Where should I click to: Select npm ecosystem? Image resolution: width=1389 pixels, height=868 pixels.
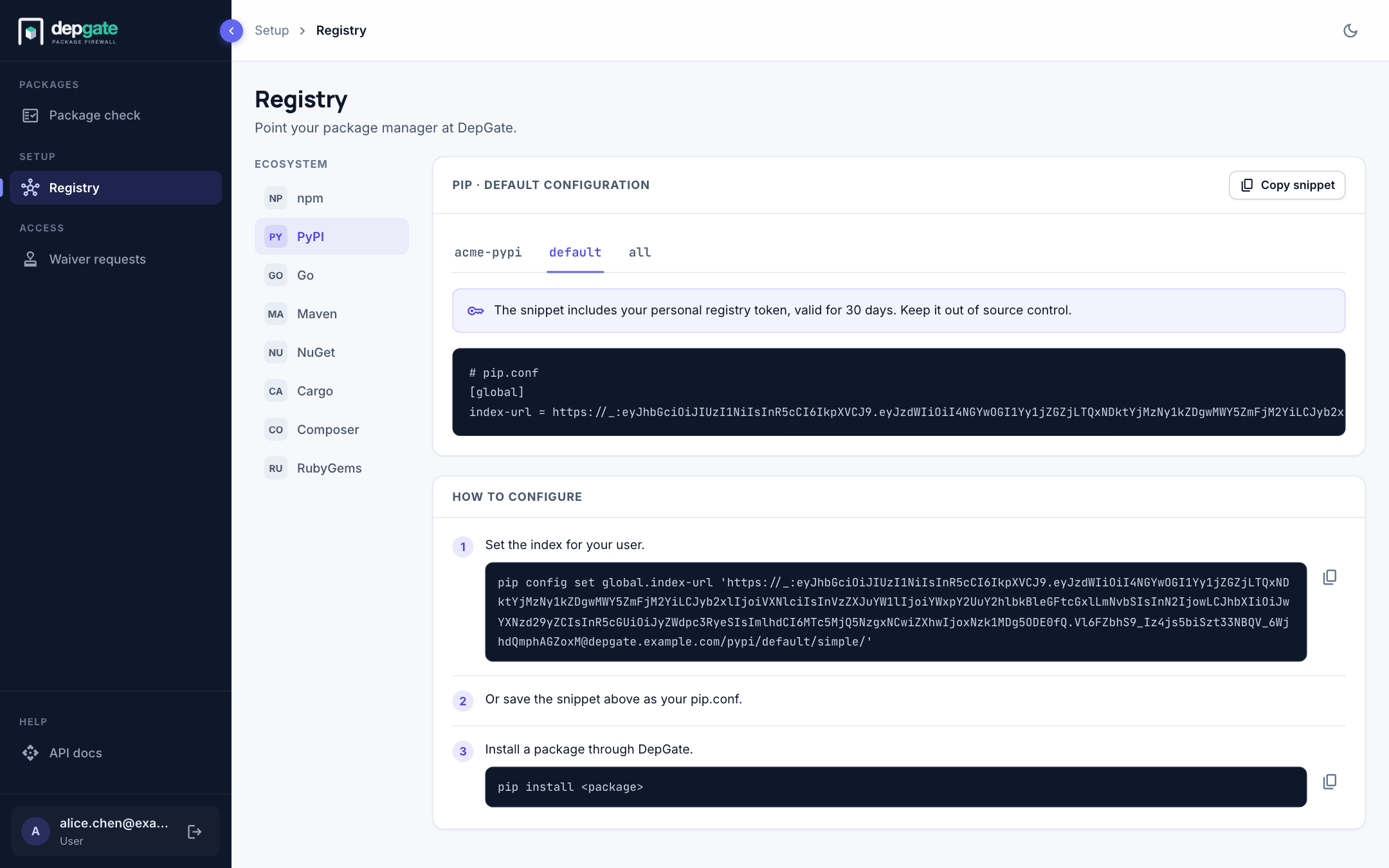pyautogui.click(x=332, y=198)
